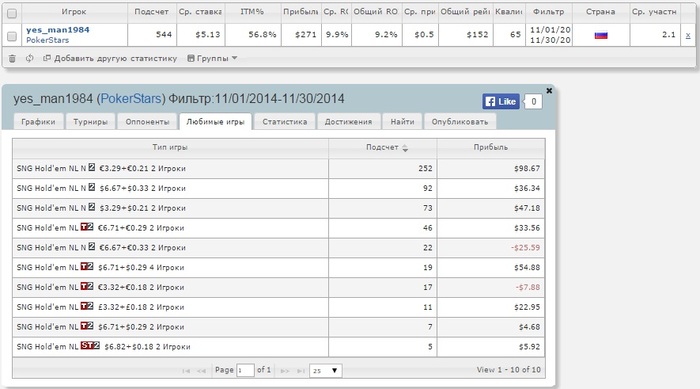
Task: Click the Like count bubble showing 0
Action: [x=533, y=101]
